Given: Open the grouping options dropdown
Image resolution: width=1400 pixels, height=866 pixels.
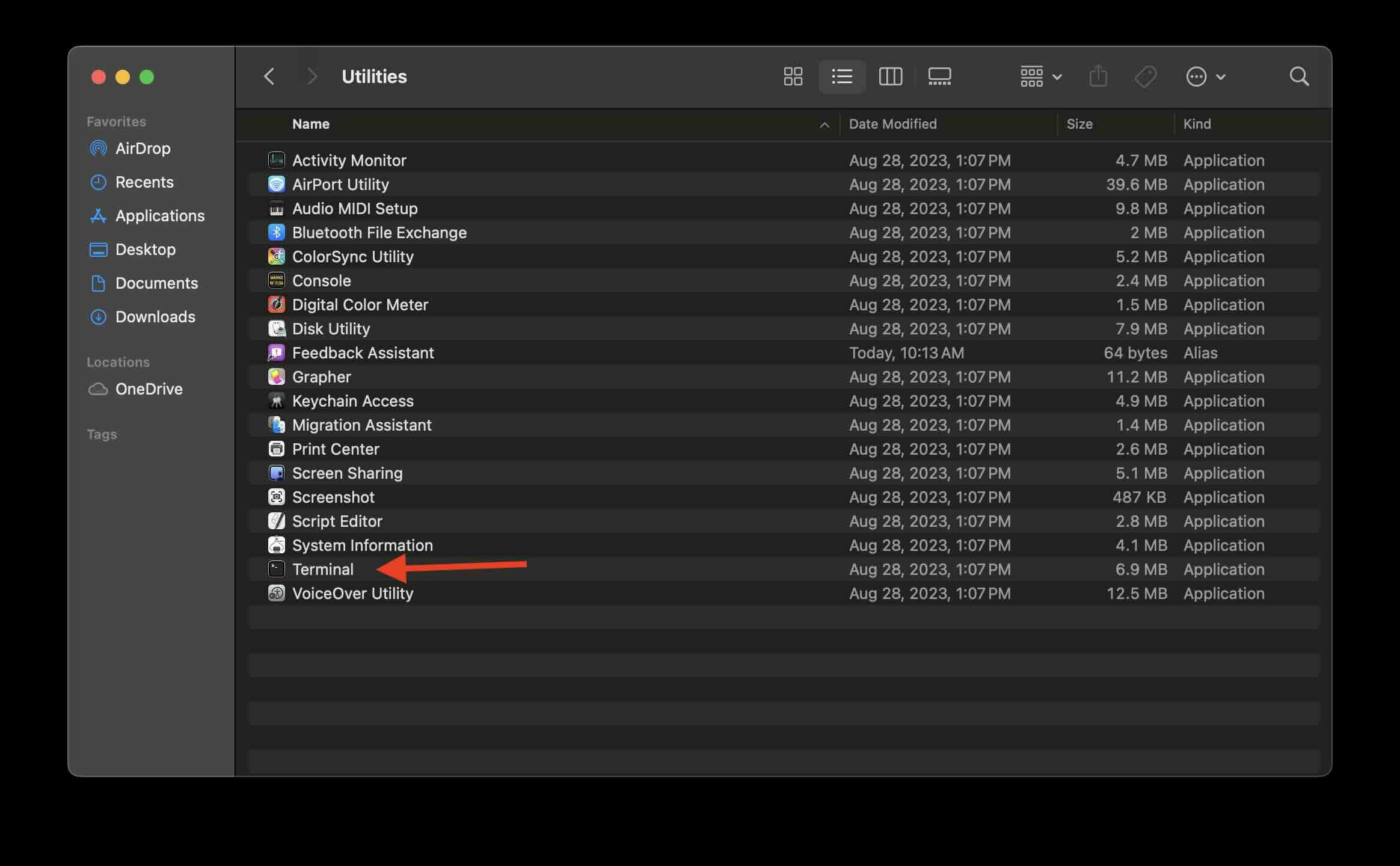Looking at the screenshot, I should click(1040, 76).
